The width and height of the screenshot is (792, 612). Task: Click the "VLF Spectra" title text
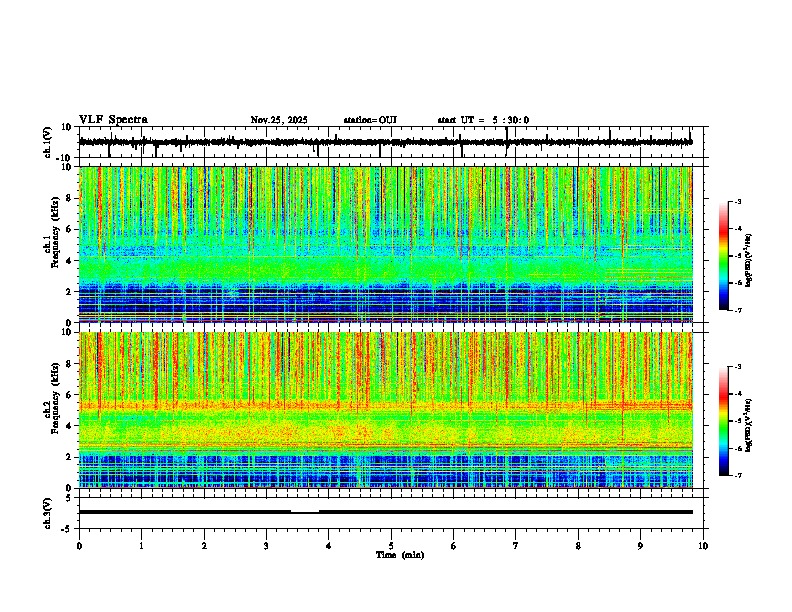coord(114,120)
